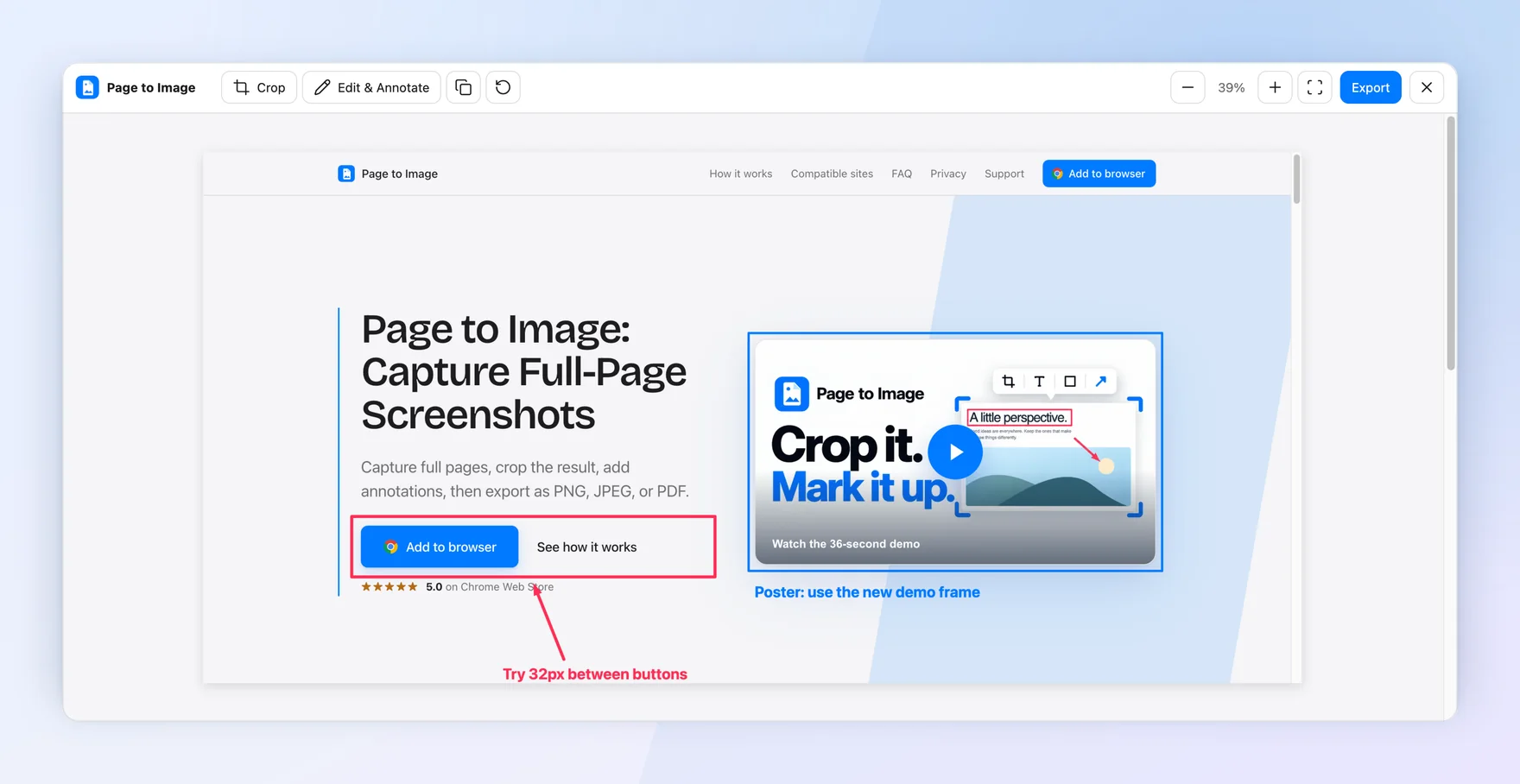Open the How it works nav link
The width and height of the screenshot is (1520, 784).
point(741,174)
